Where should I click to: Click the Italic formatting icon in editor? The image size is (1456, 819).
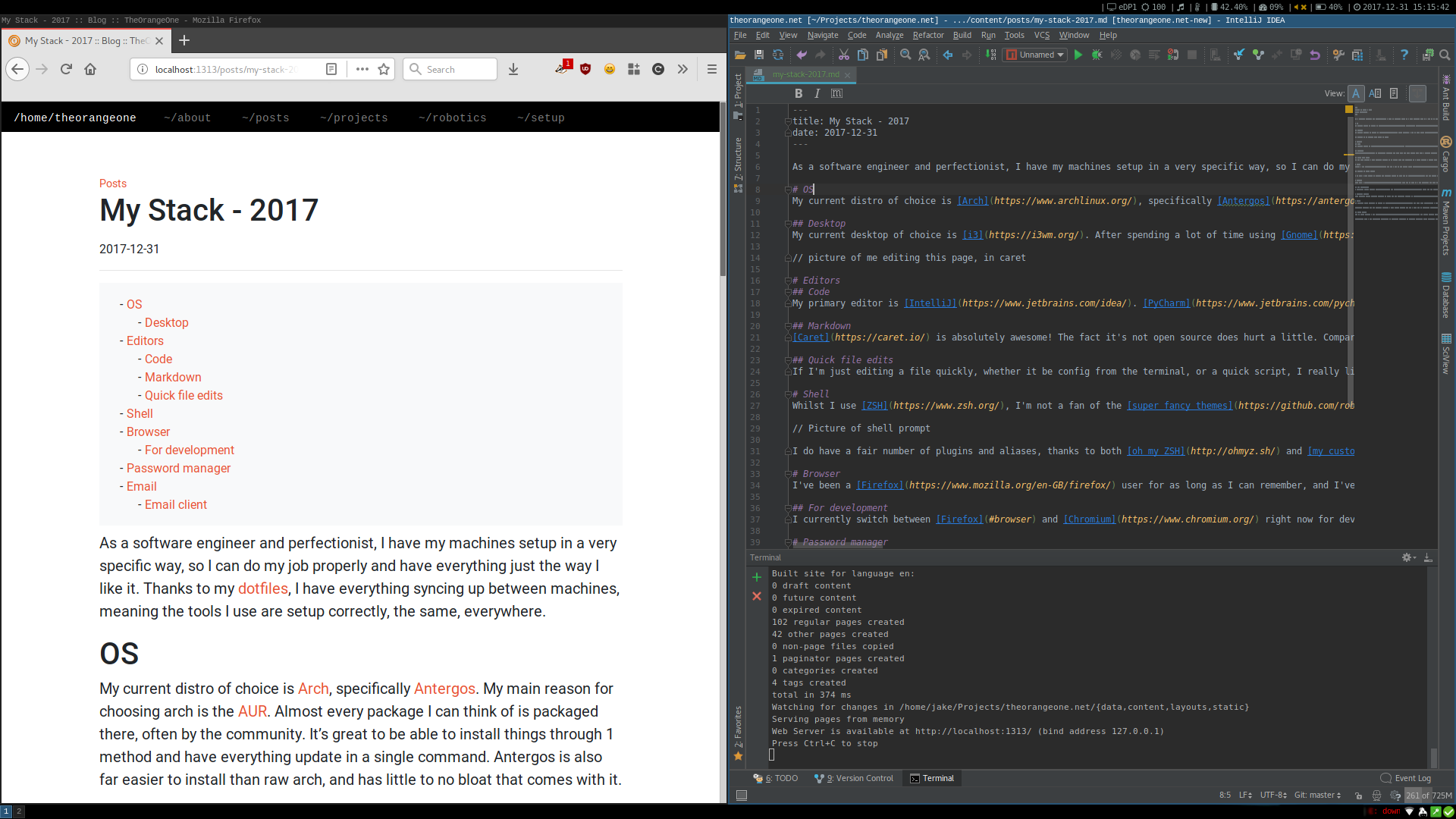point(817,93)
